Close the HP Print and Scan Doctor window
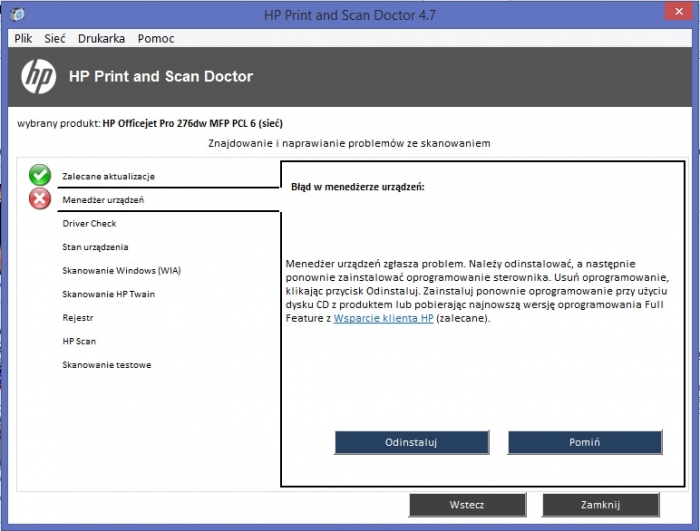The height and width of the screenshot is (531, 700). [x=679, y=12]
